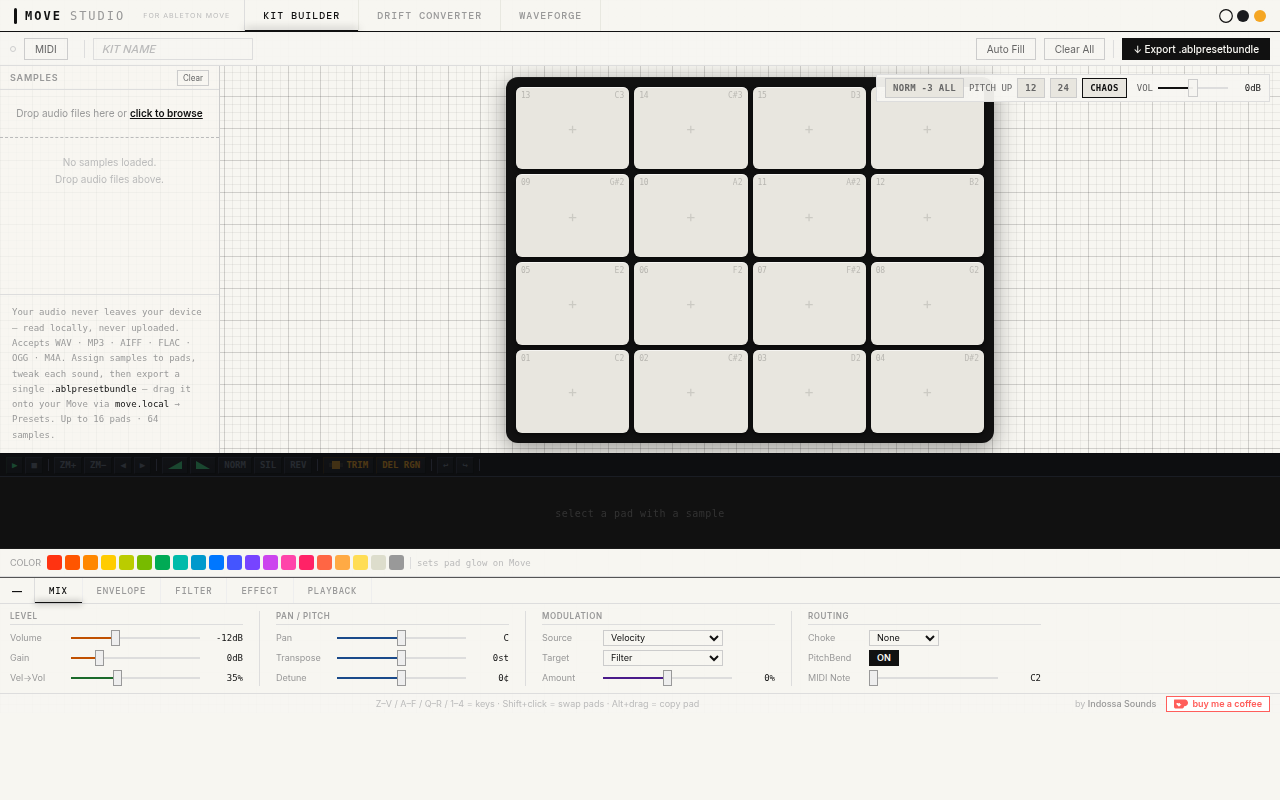Click the SIL silence button

pyautogui.click(x=268, y=465)
